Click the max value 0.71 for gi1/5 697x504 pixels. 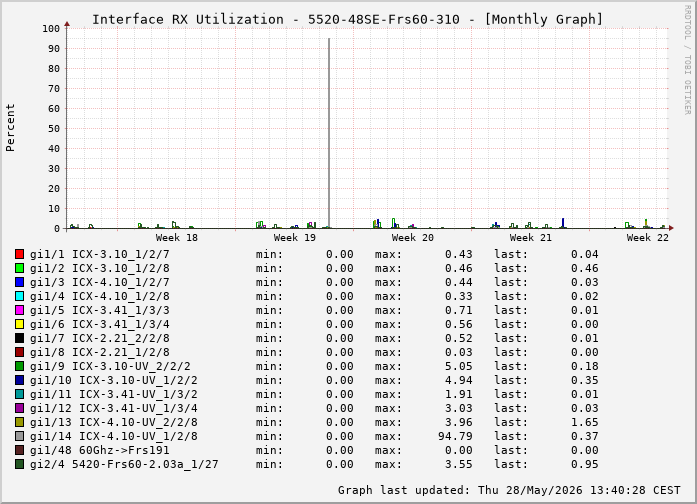pyautogui.click(x=459, y=310)
